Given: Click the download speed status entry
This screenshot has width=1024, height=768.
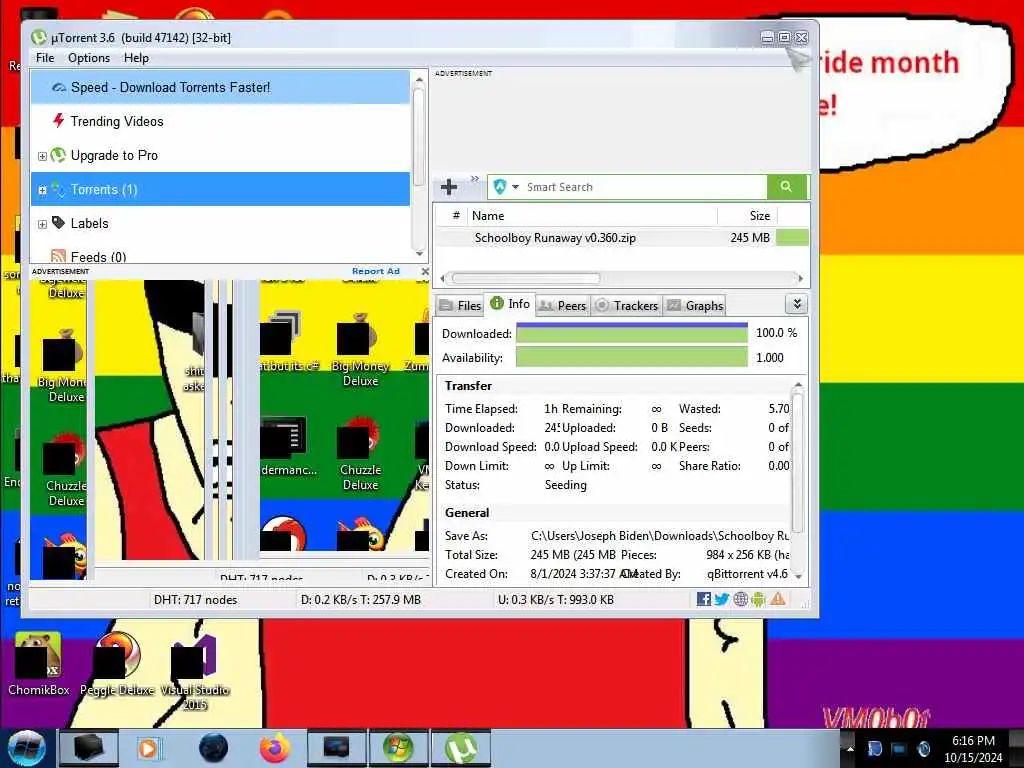Looking at the screenshot, I should coord(360,600).
